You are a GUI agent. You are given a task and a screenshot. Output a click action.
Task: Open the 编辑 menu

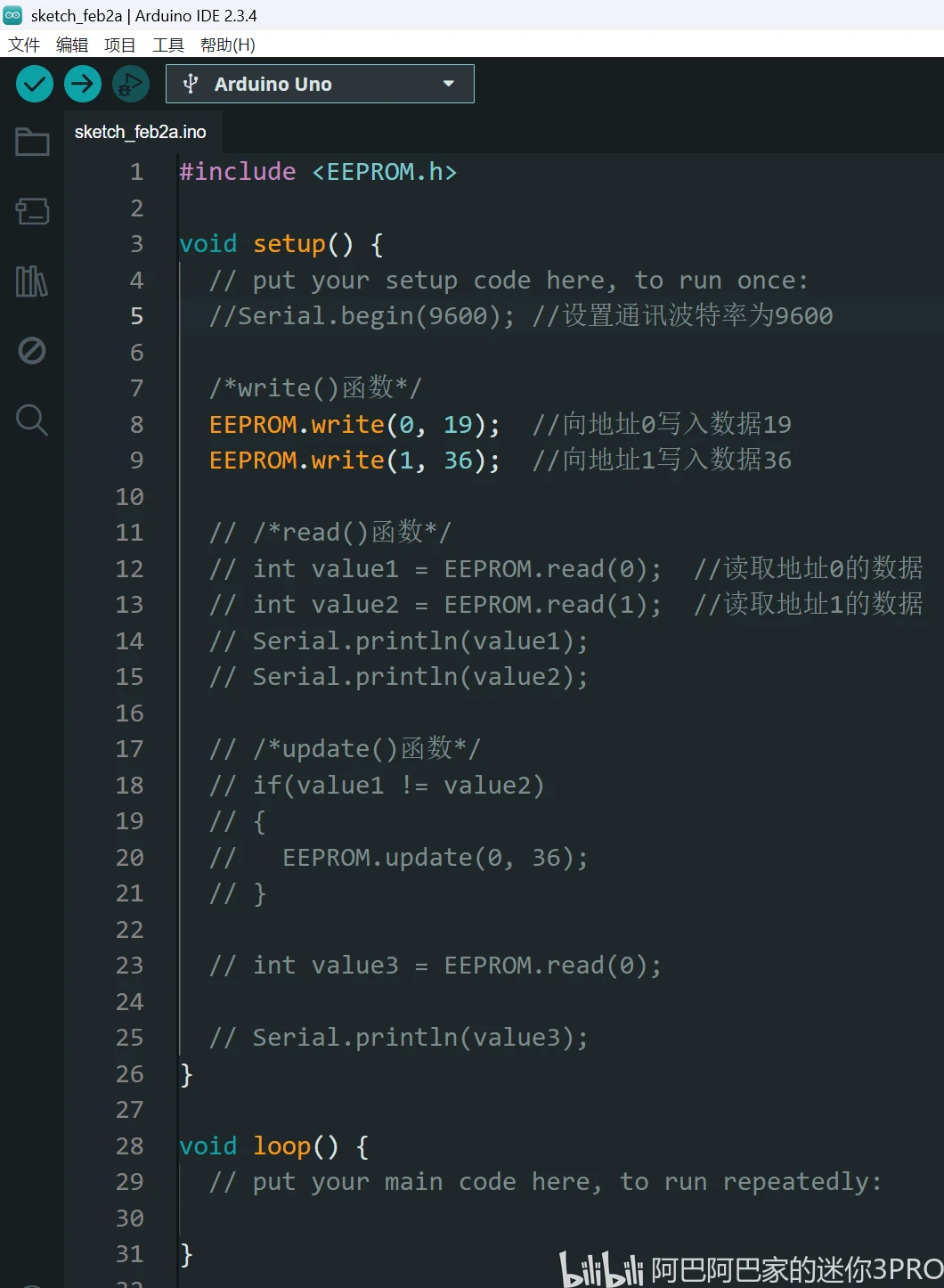pos(72,45)
